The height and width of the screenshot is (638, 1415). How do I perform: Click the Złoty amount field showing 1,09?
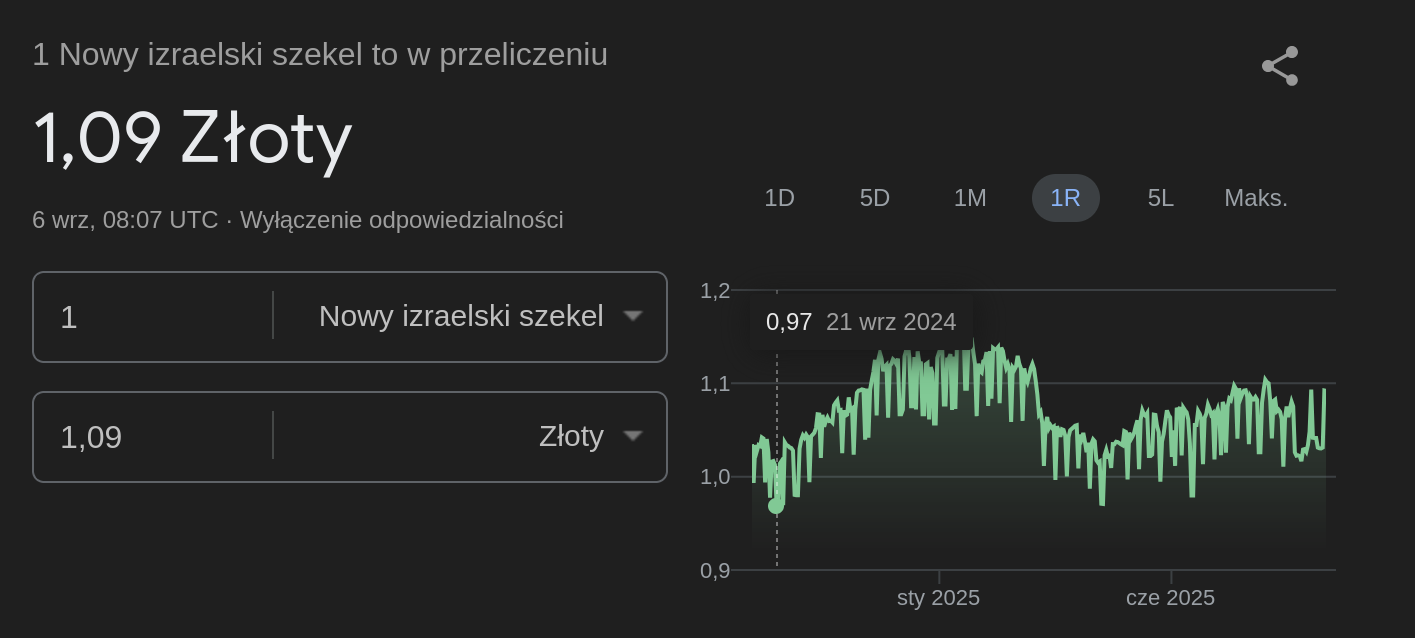tap(152, 437)
